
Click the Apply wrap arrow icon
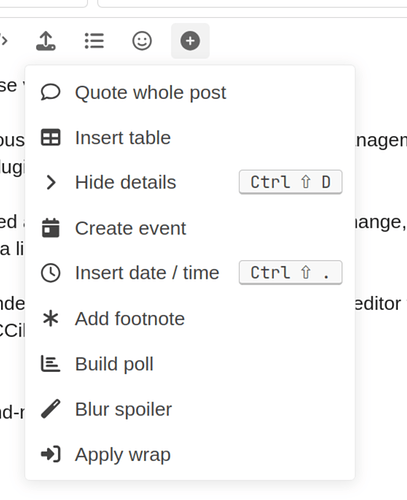click(51, 454)
